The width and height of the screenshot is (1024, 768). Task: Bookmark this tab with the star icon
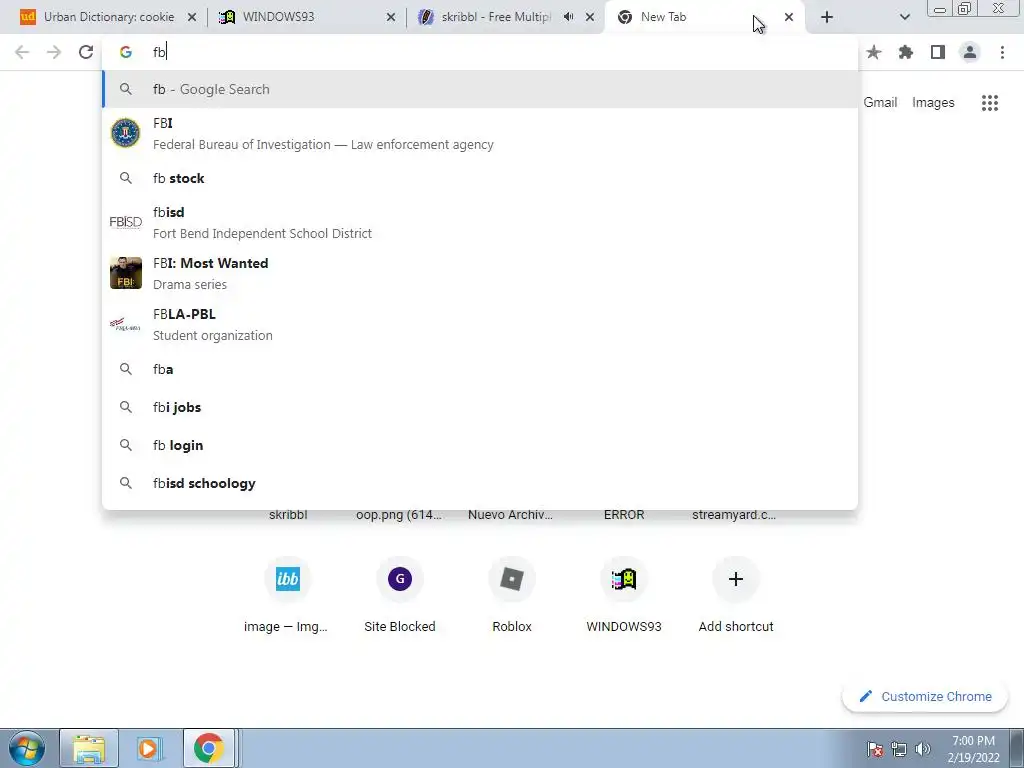click(x=873, y=52)
